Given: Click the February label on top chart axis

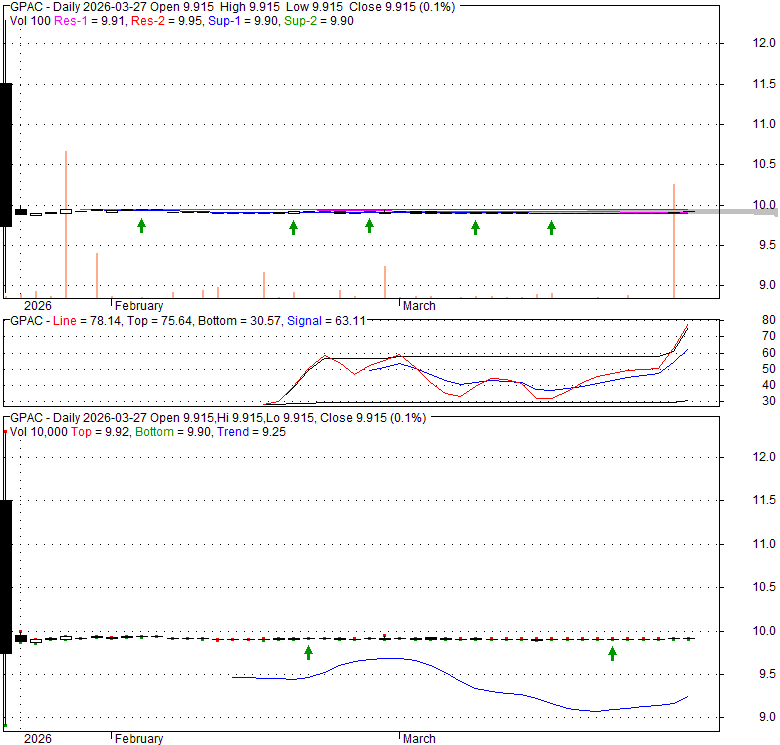Looking at the screenshot, I should click(139, 306).
